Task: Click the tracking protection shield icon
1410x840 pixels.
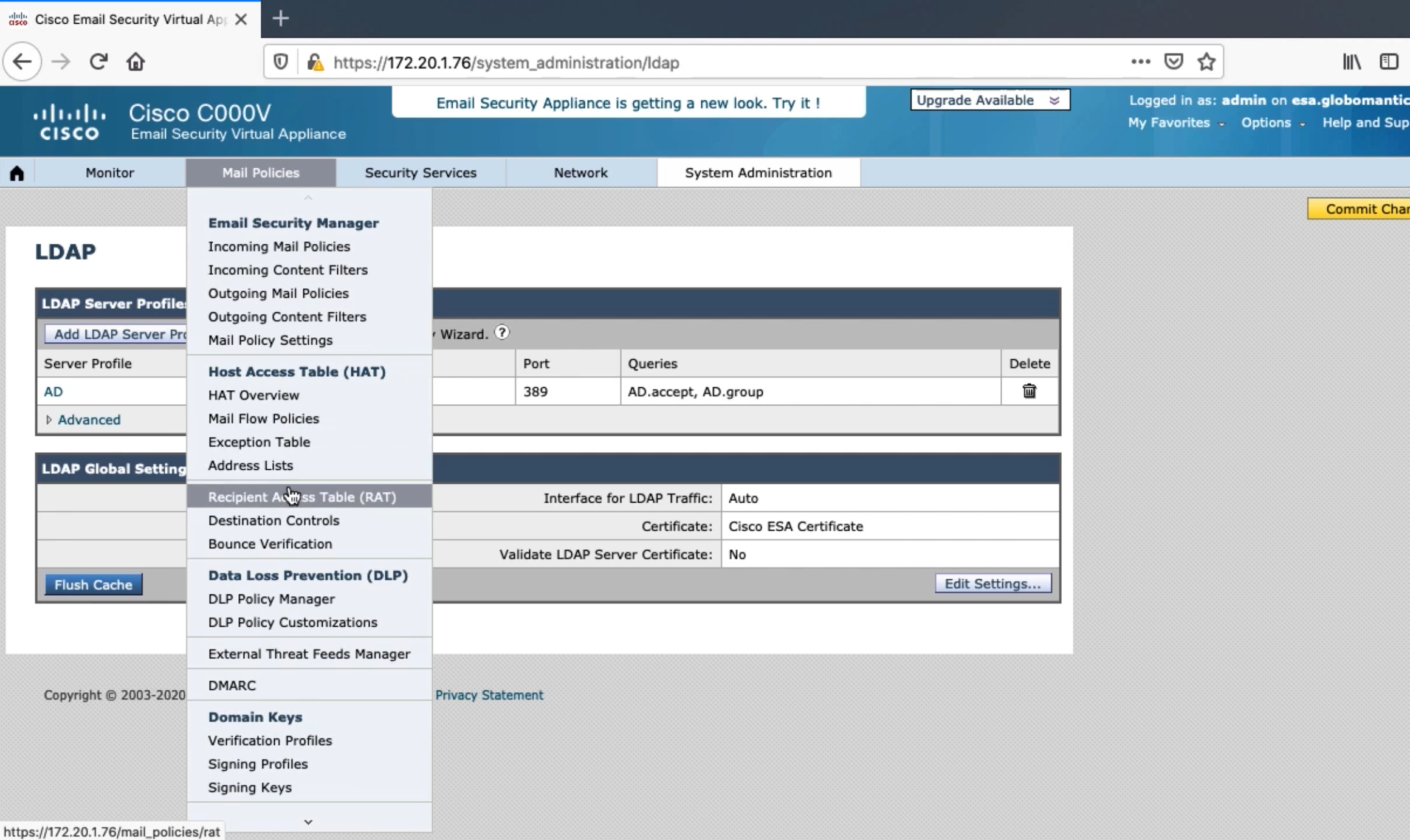Action: click(x=280, y=62)
